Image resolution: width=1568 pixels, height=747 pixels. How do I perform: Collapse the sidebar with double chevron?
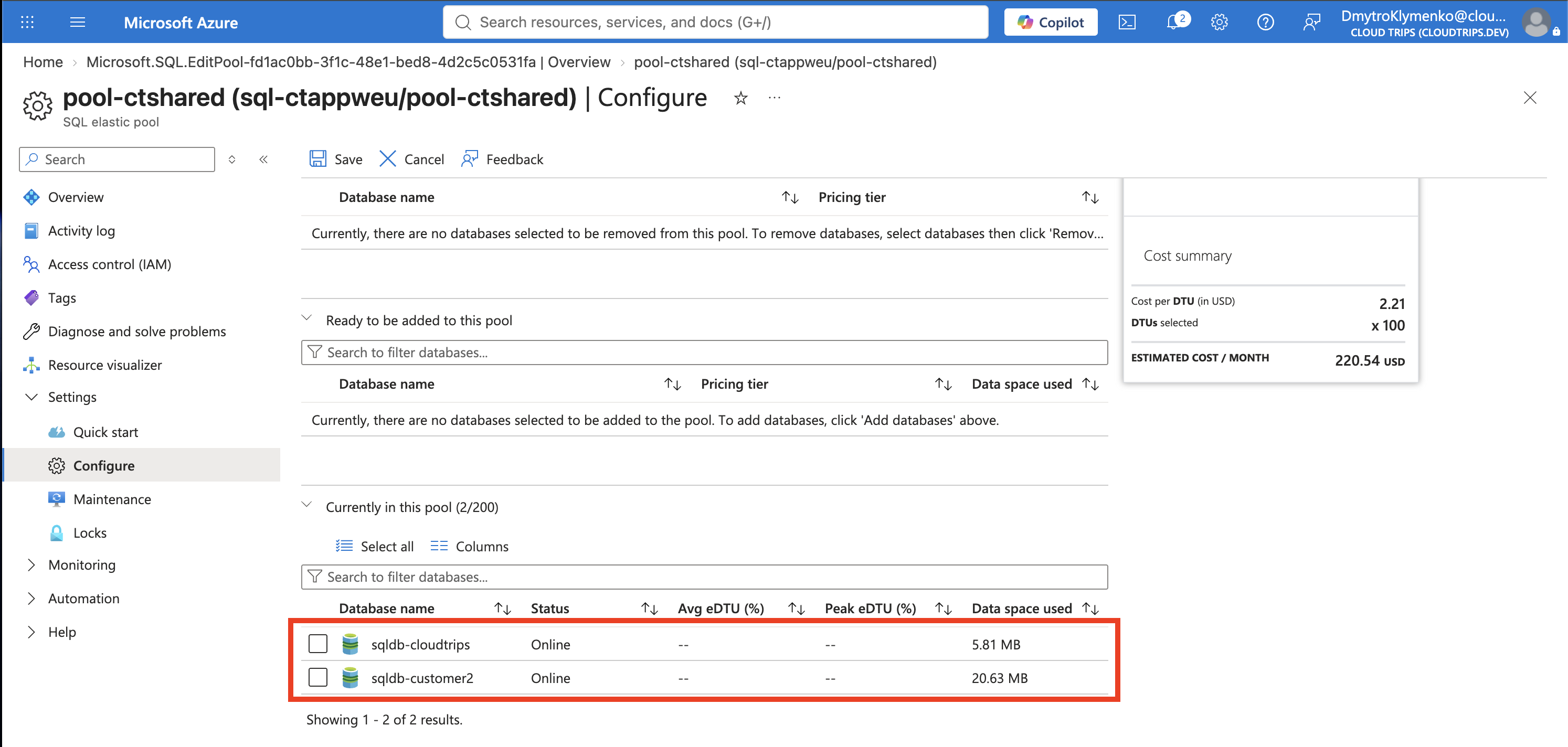[263, 159]
